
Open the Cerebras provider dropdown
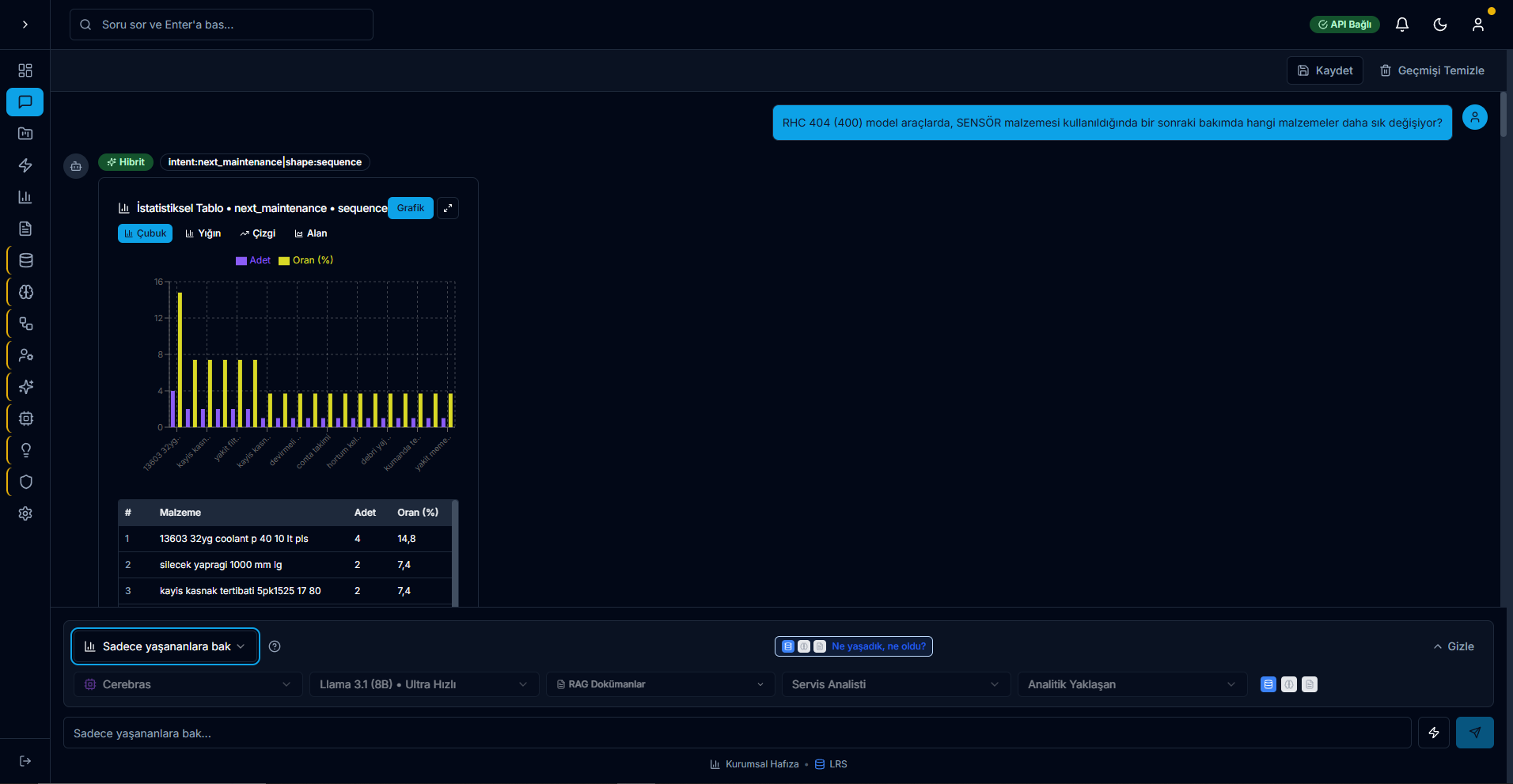188,684
